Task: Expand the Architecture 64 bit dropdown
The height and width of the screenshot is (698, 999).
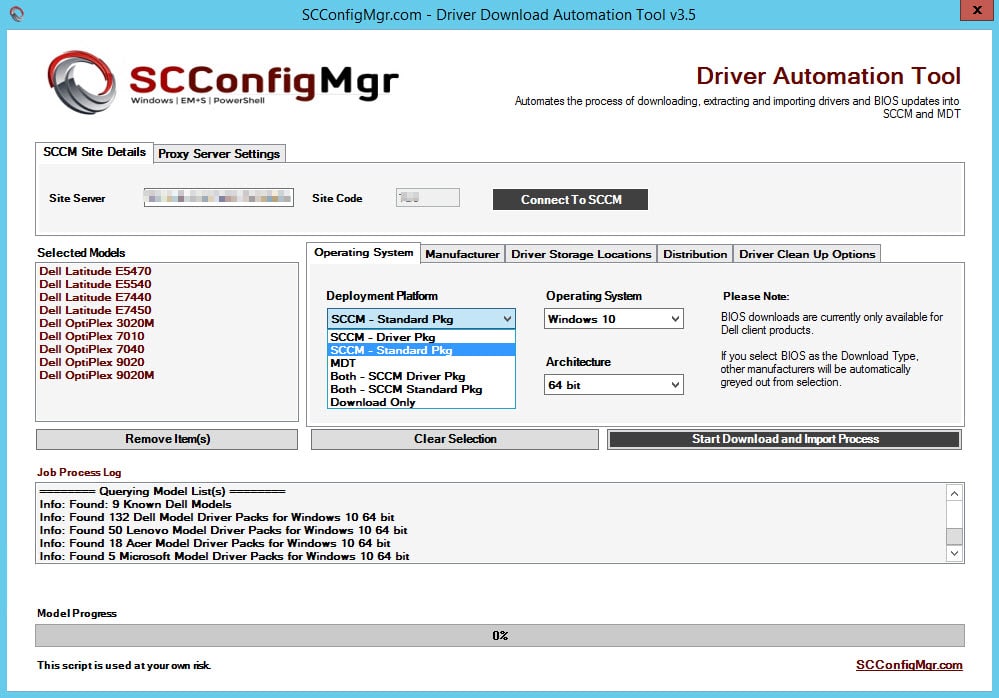Action: [x=614, y=385]
